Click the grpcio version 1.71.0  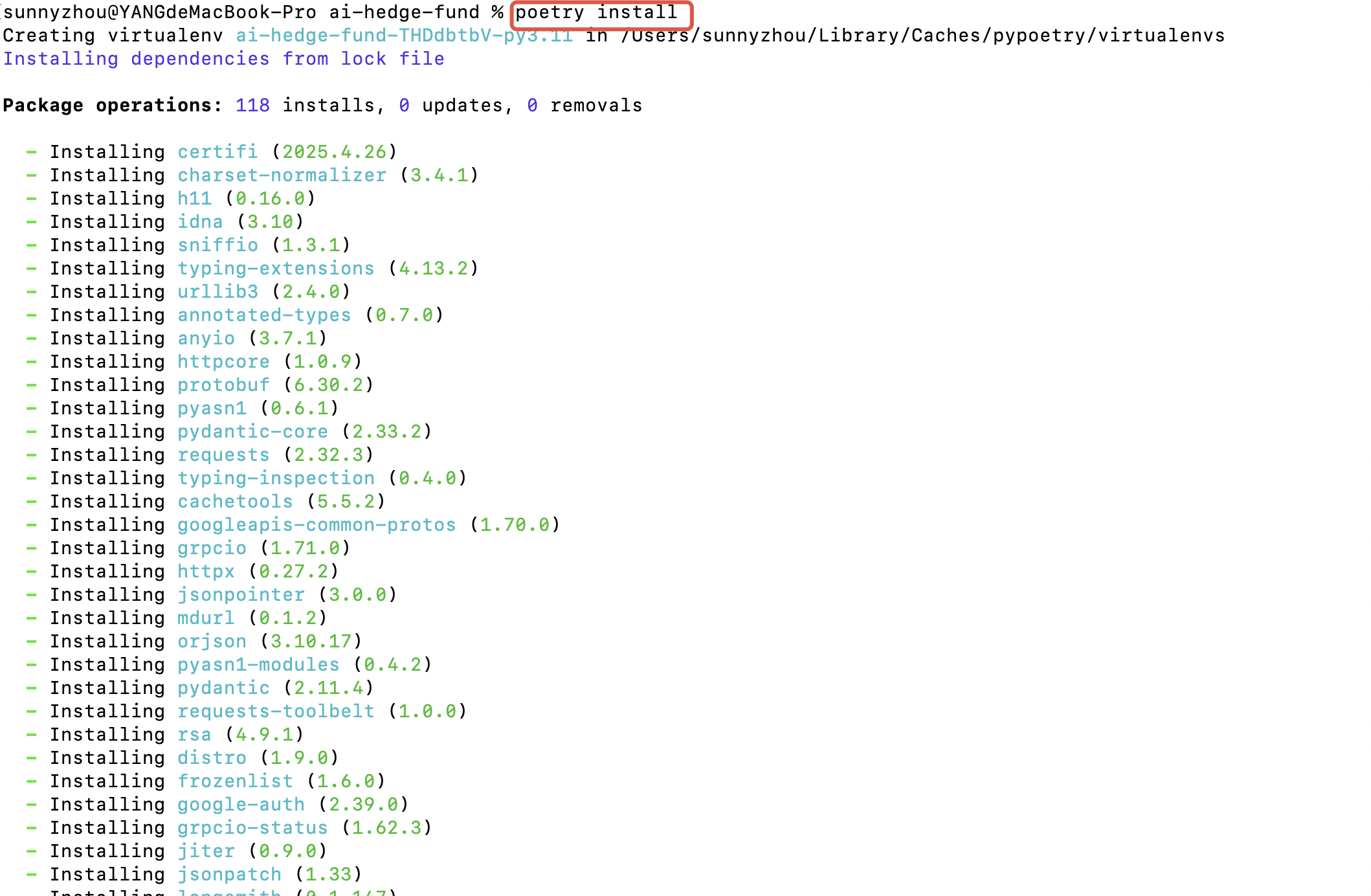[305, 548]
